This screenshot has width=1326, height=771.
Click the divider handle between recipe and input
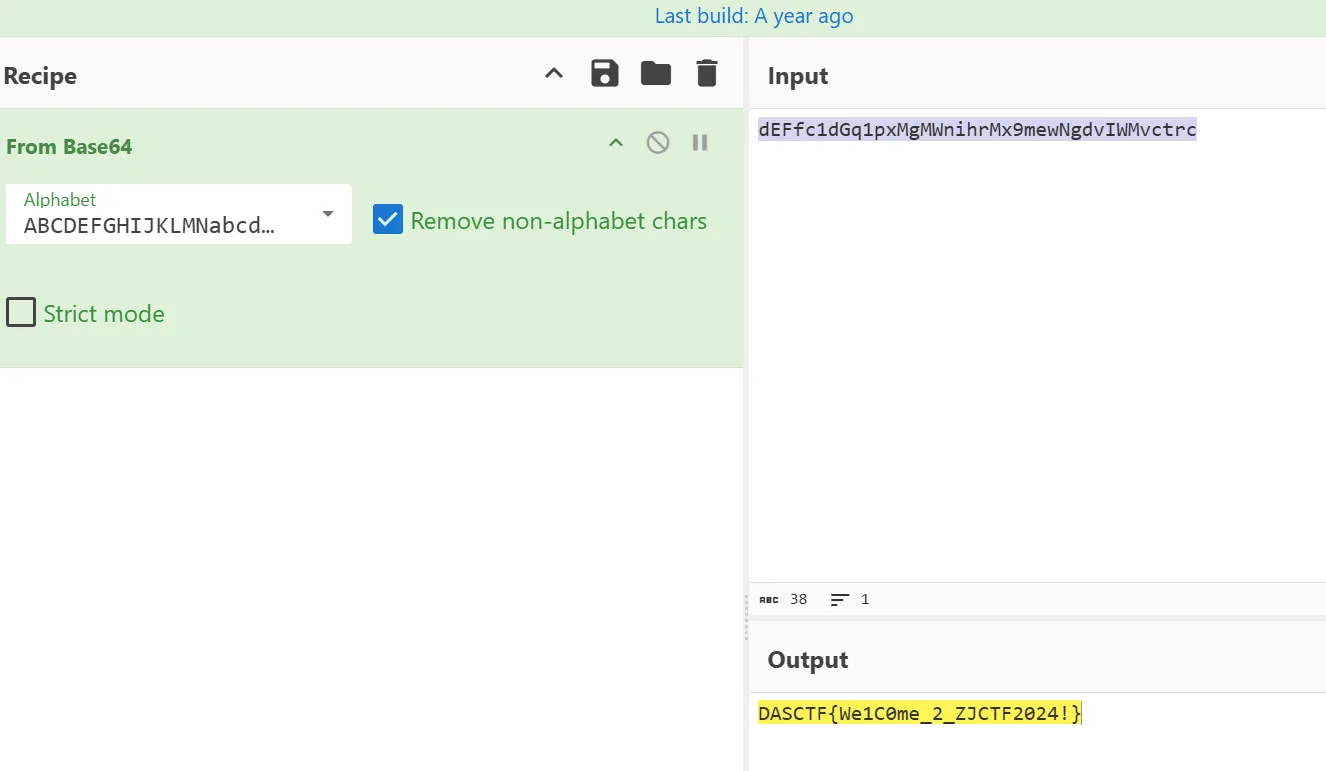(x=746, y=617)
